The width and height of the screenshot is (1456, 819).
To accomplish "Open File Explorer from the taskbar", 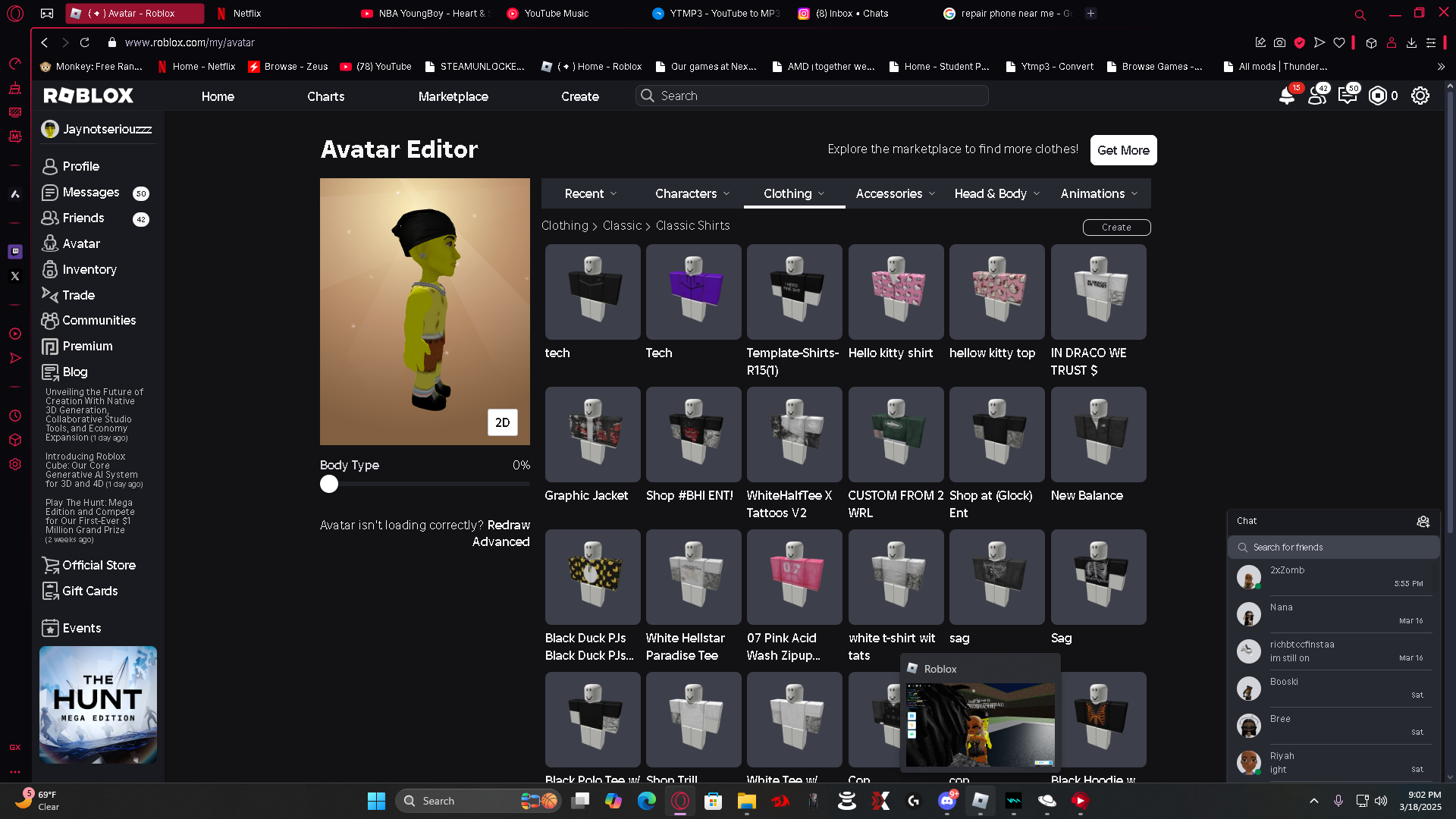I will click(x=746, y=801).
